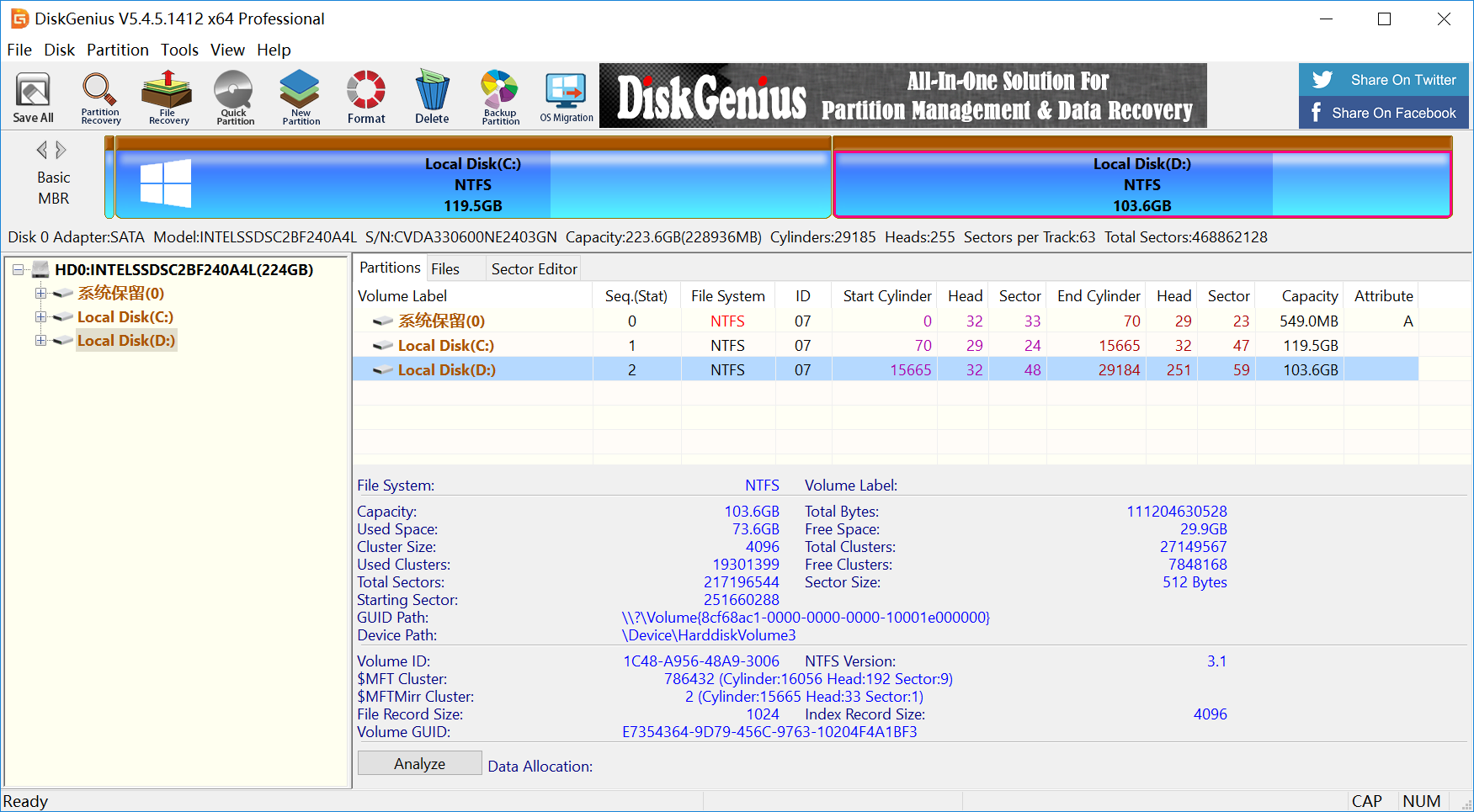Screen dimensions: 1474x812
Task: Select Local Disk(C:) row in partition table
Action: point(886,345)
